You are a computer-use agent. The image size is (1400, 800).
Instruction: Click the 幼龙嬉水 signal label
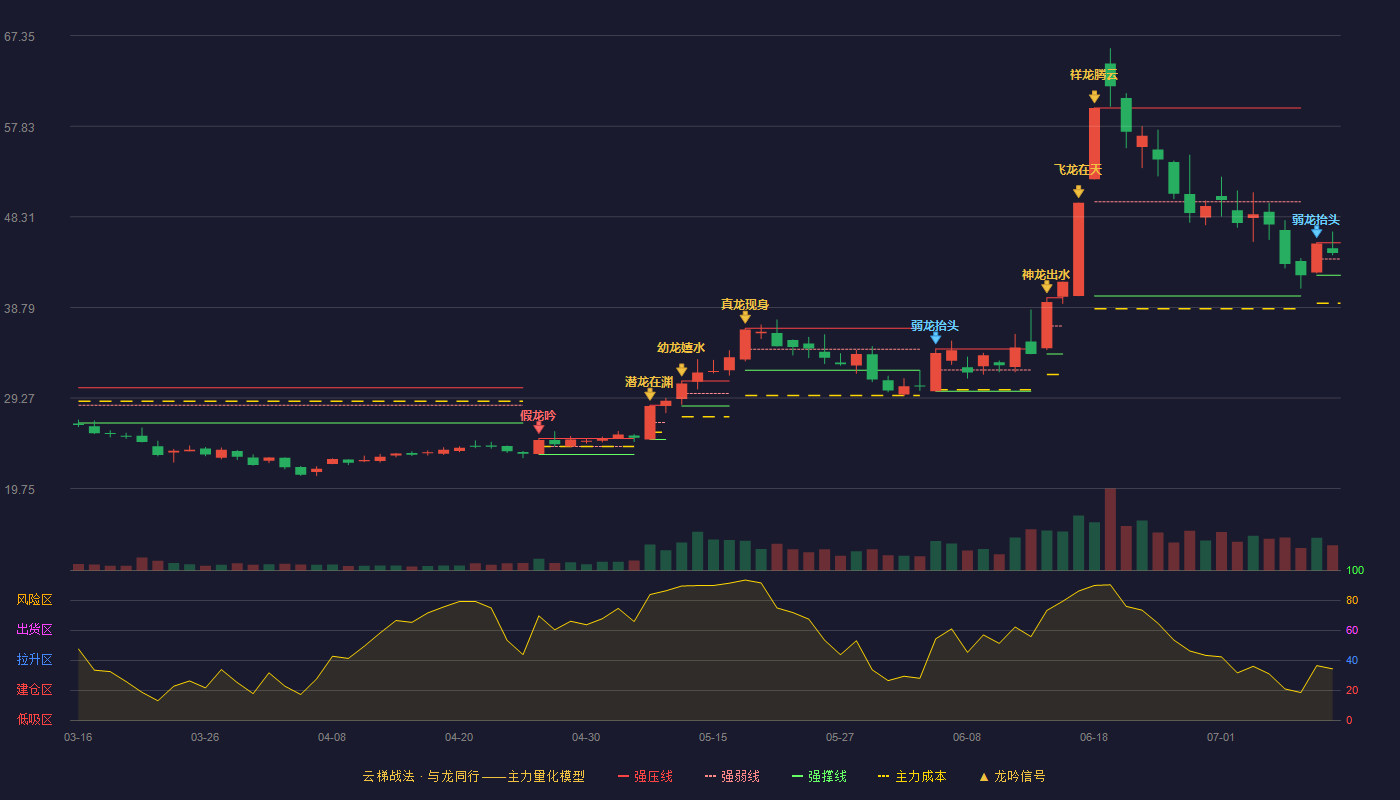point(681,348)
